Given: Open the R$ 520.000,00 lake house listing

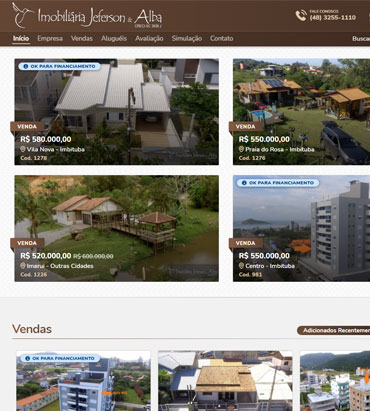Looking at the screenshot, I should click(117, 228).
